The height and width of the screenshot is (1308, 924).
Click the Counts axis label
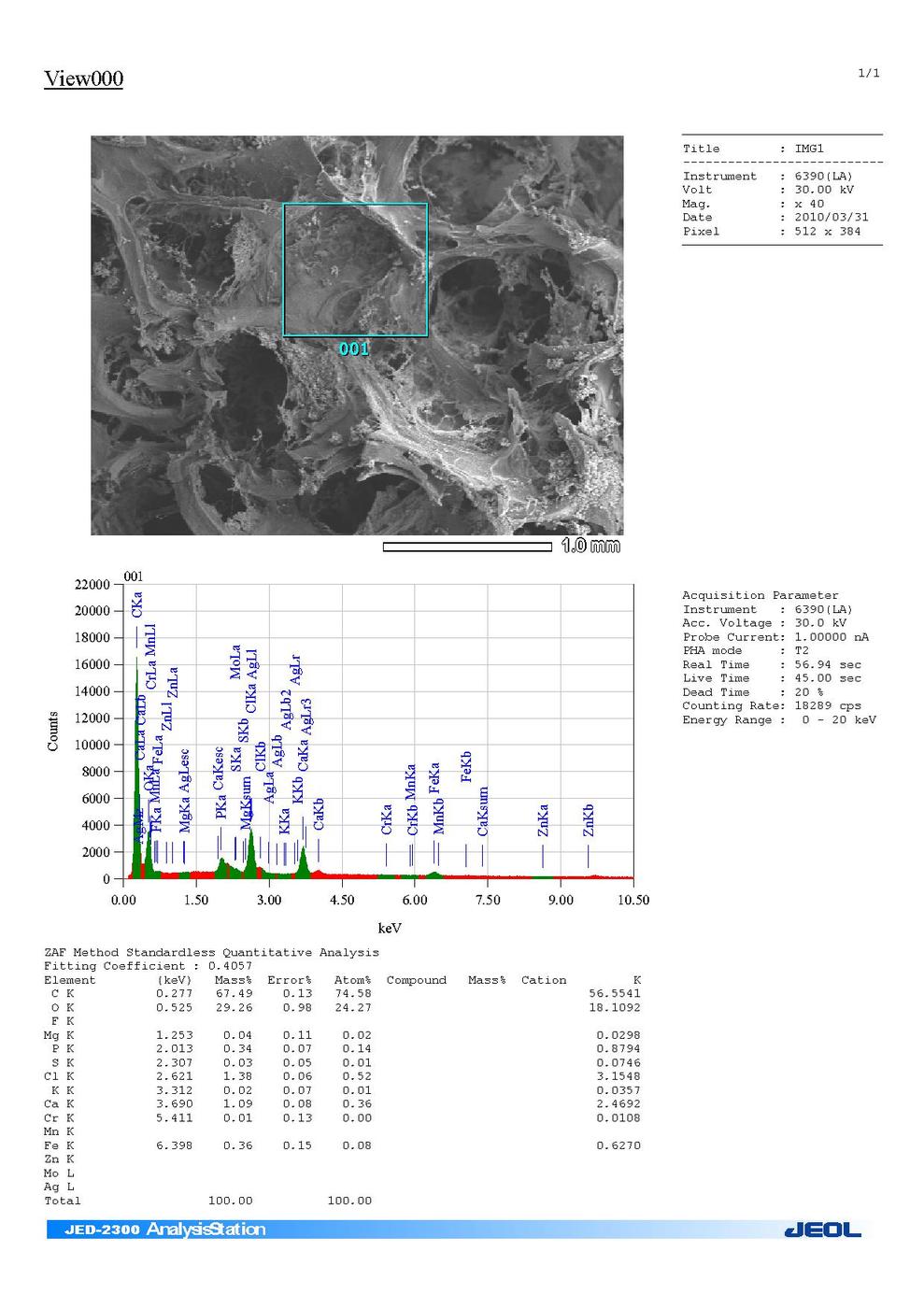point(53,731)
